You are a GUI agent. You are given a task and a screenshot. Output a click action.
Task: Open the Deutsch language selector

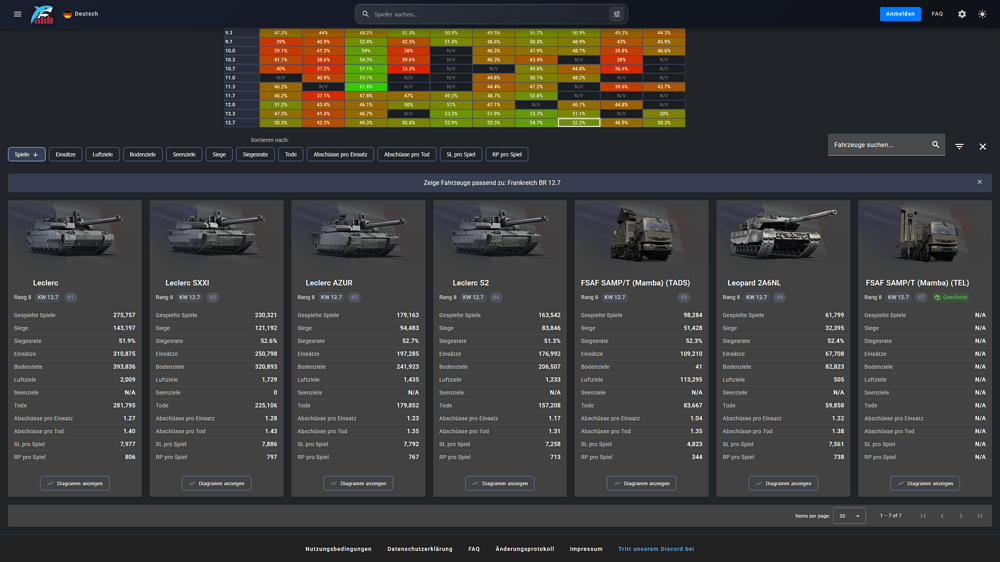click(81, 14)
